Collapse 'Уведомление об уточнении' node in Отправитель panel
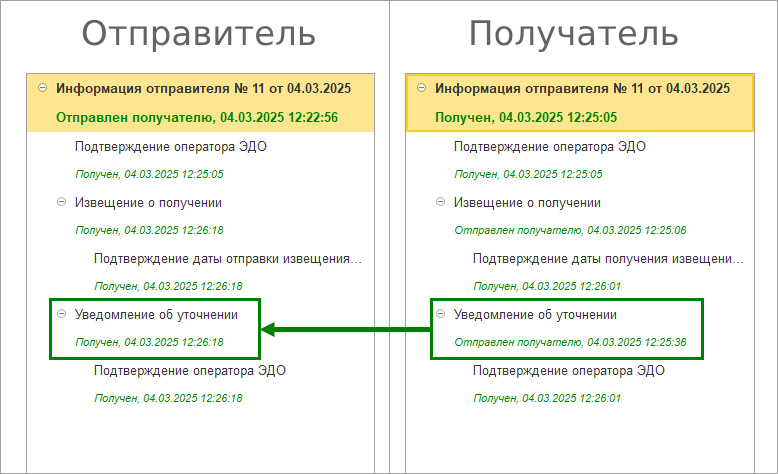Image resolution: width=778 pixels, height=474 pixels. coord(61,314)
